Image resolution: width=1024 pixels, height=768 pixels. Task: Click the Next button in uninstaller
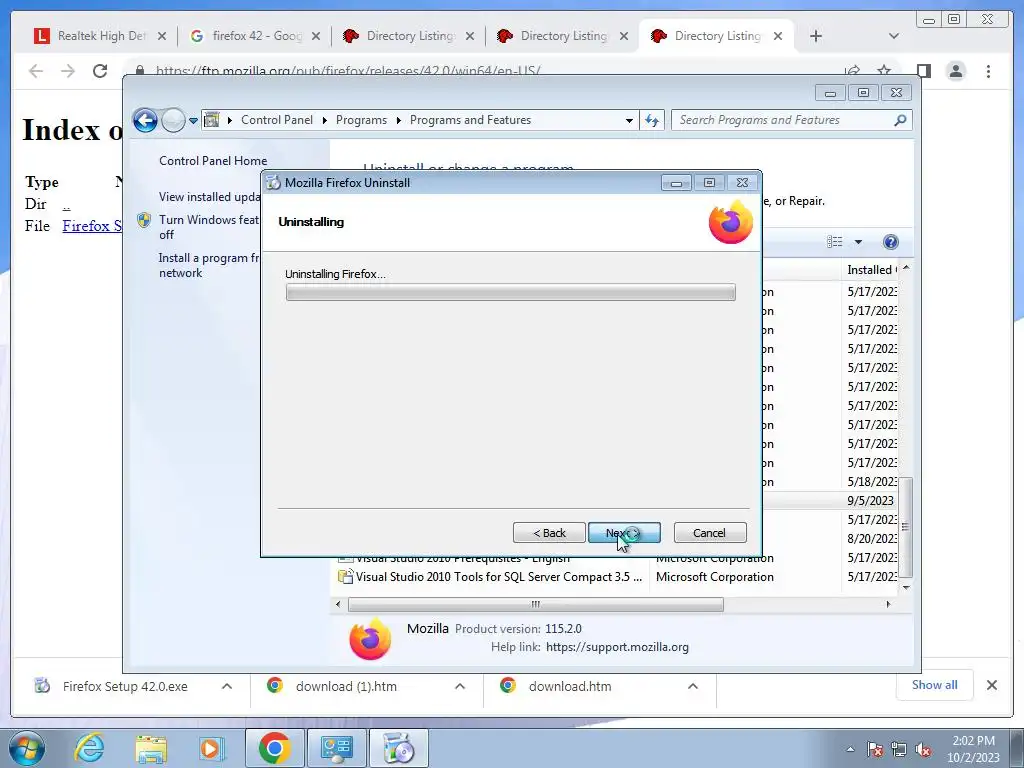624,533
